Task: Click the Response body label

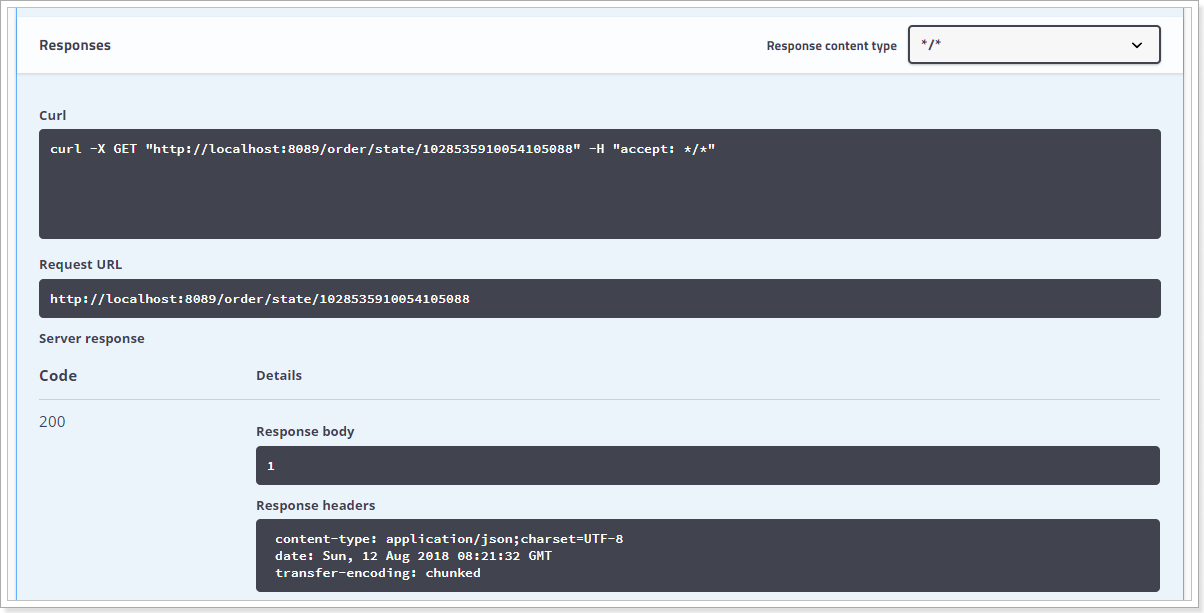Action: [x=305, y=432]
